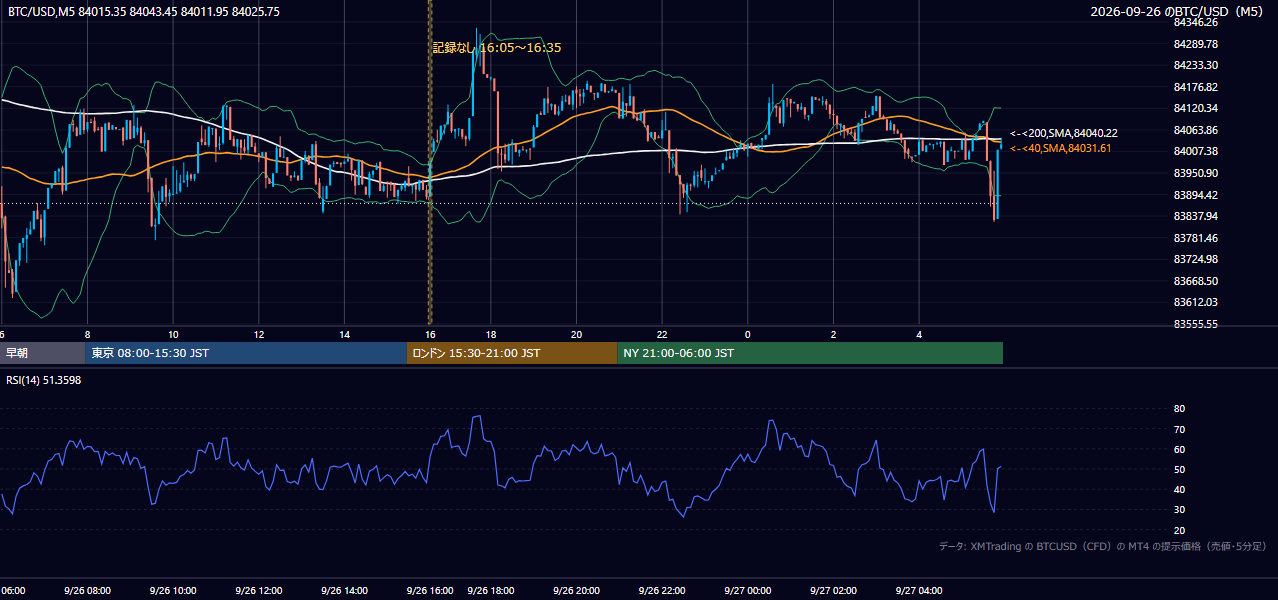1278x600 pixels.
Task: Click the 83724.98 price axis label
Action: click(x=1196, y=259)
